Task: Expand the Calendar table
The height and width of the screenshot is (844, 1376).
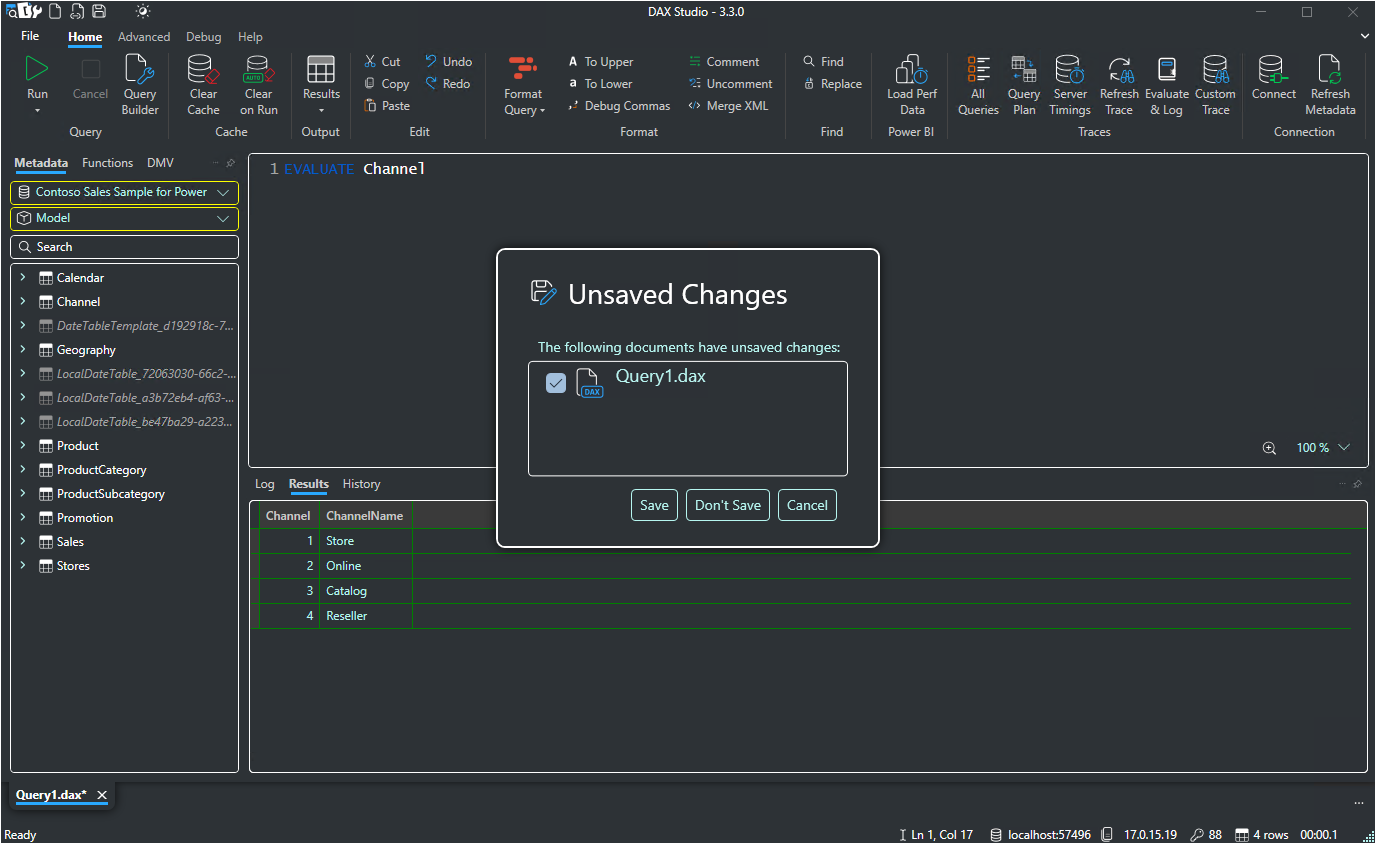Action: [23, 278]
